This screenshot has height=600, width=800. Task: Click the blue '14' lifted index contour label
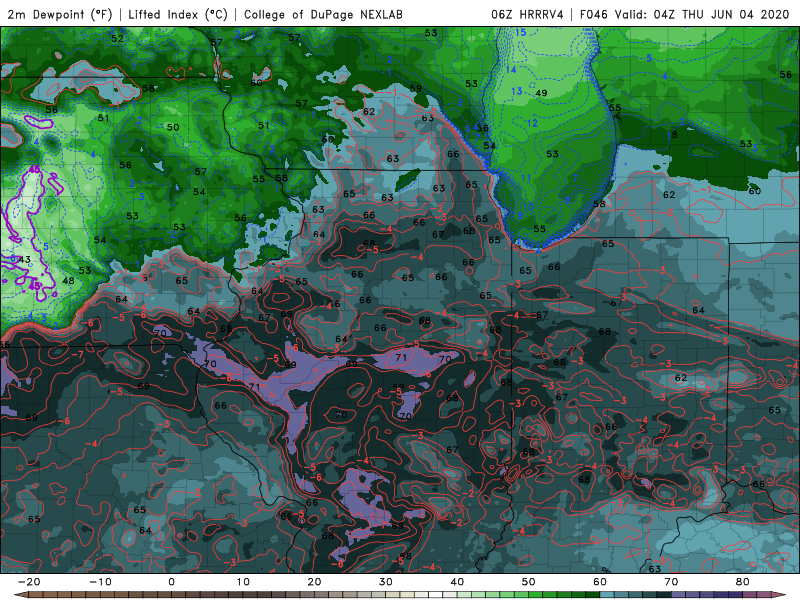pyautogui.click(x=511, y=69)
